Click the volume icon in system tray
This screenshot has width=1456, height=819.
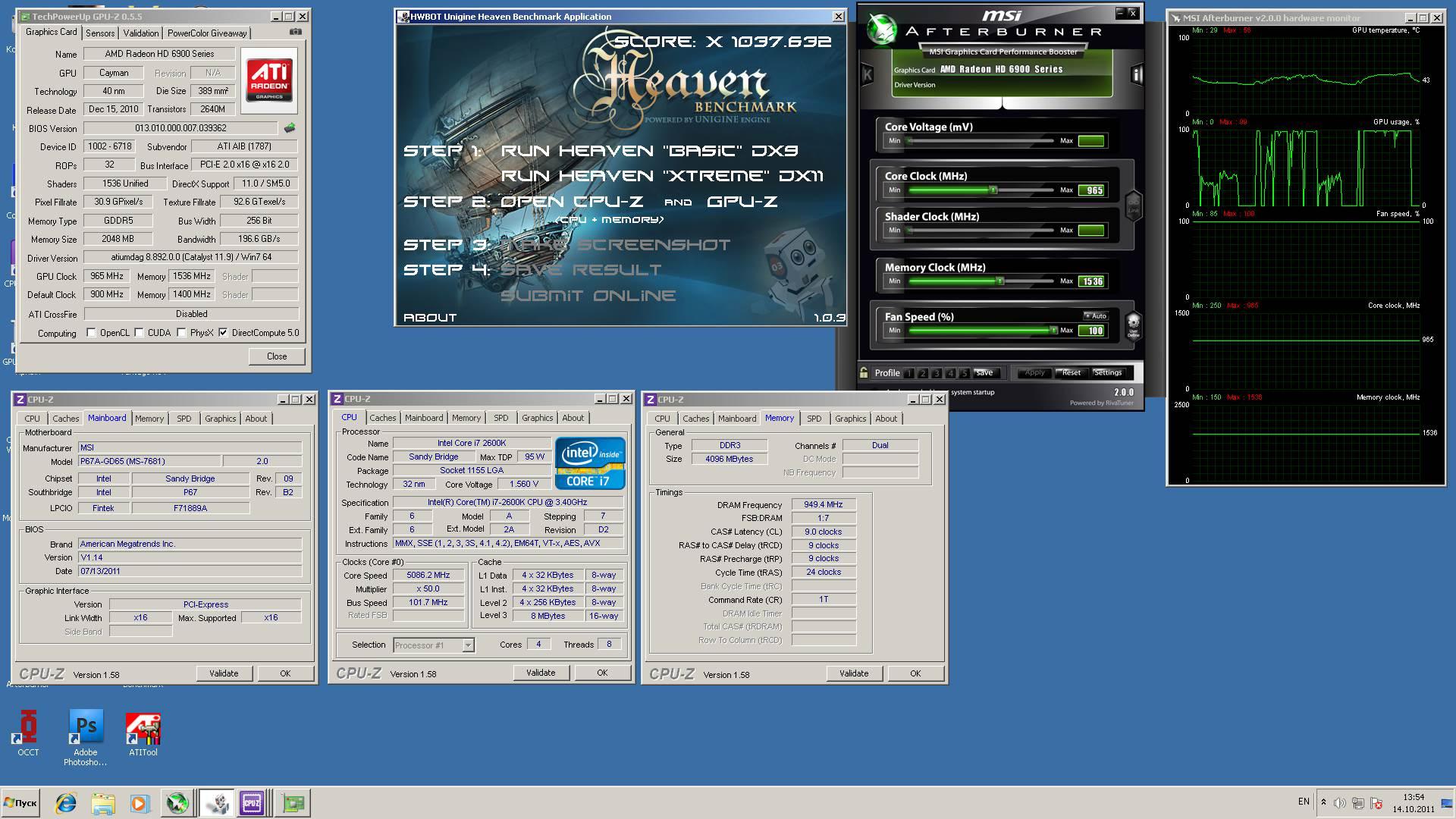tap(1340, 803)
